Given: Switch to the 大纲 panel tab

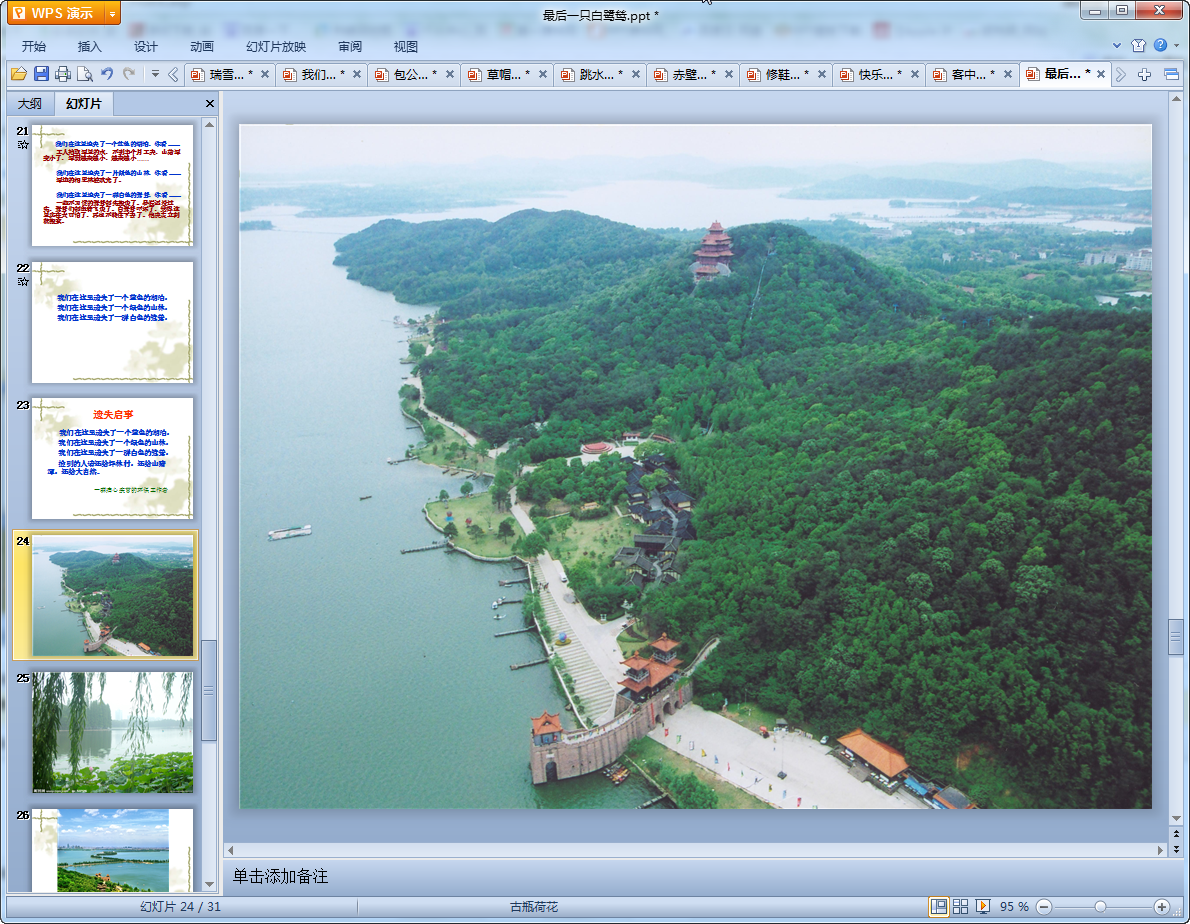Looking at the screenshot, I should (30, 104).
